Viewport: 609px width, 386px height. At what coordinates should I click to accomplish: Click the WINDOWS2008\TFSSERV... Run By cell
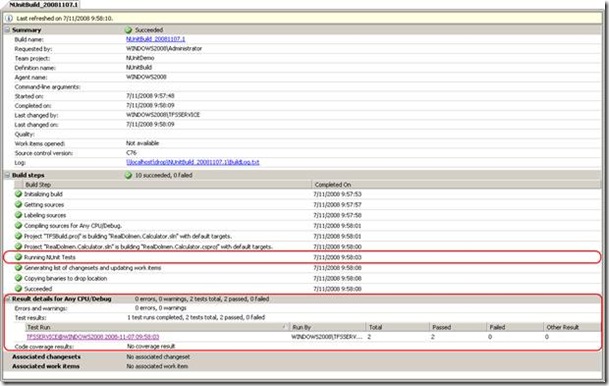coord(327,337)
